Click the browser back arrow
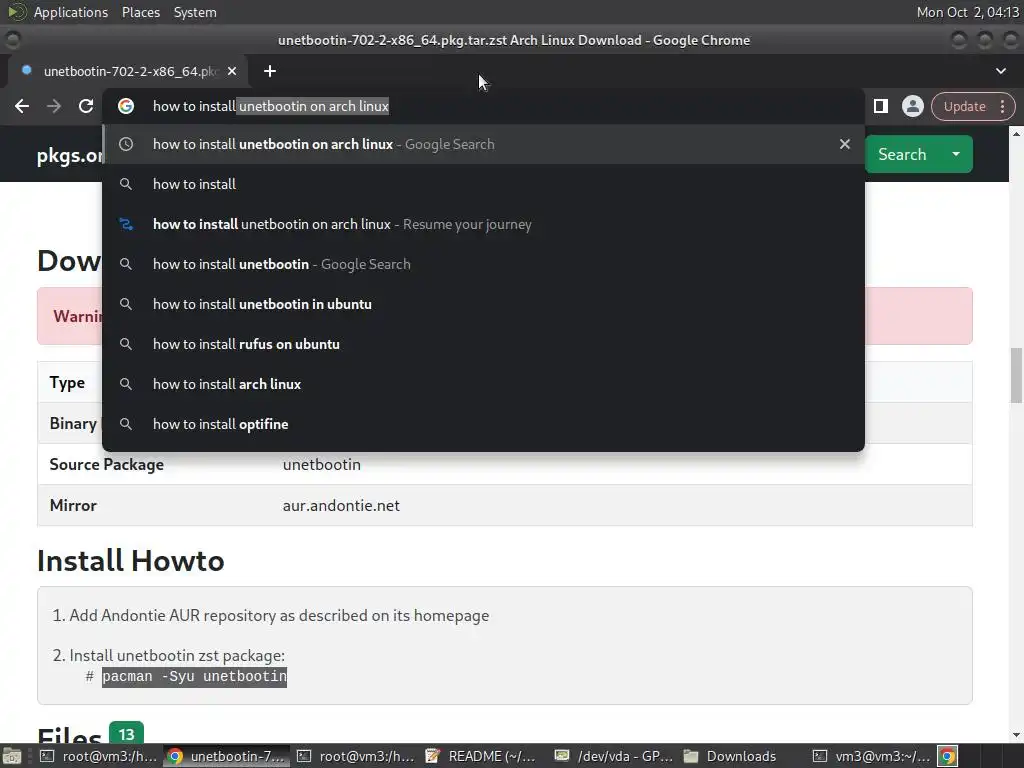This screenshot has height=768, width=1024. click(22, 106)
